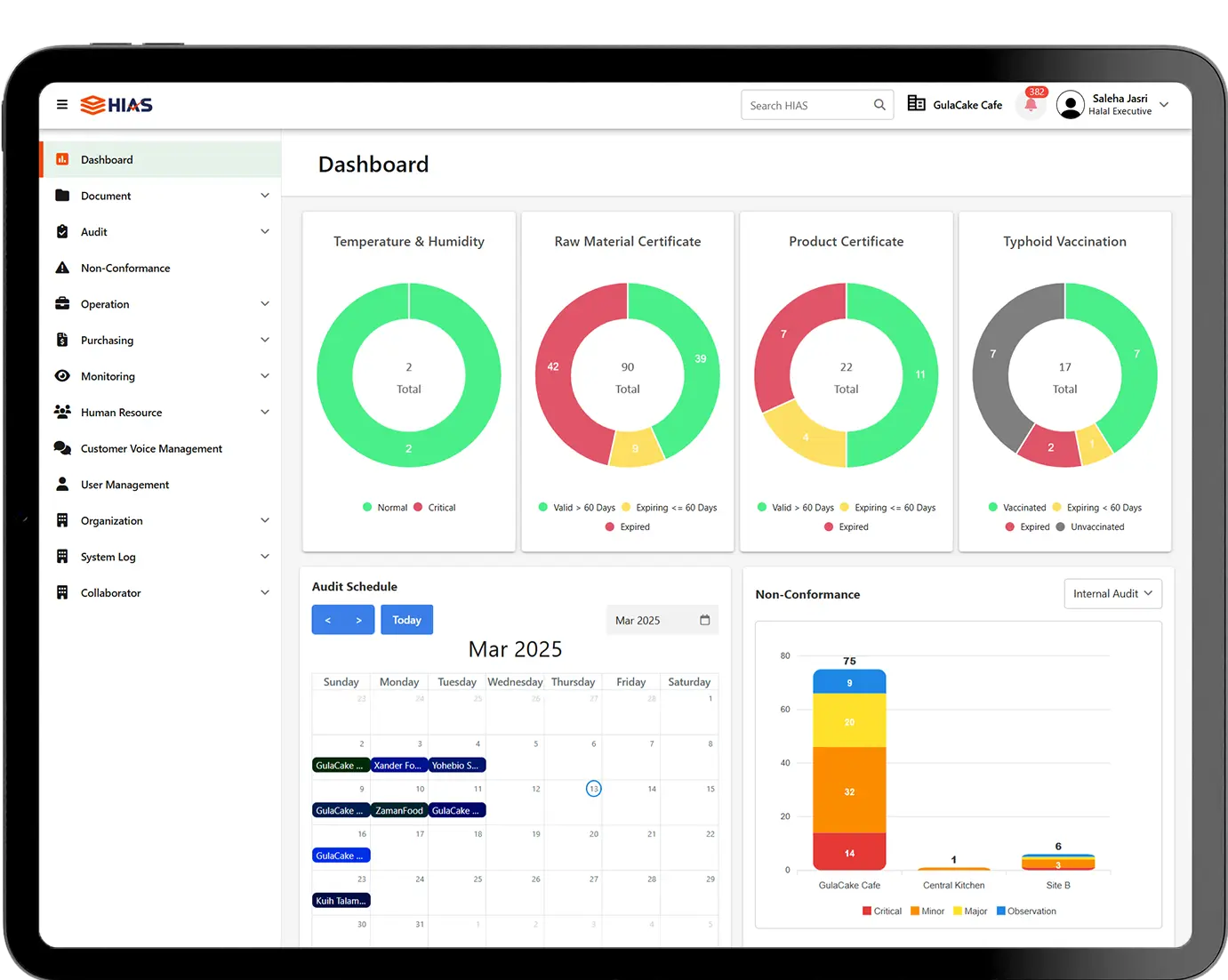This screenshot has height=980, width=1228.
Task: Click the Non-Conformance warning triangle icon
Action: coord(62,268)
